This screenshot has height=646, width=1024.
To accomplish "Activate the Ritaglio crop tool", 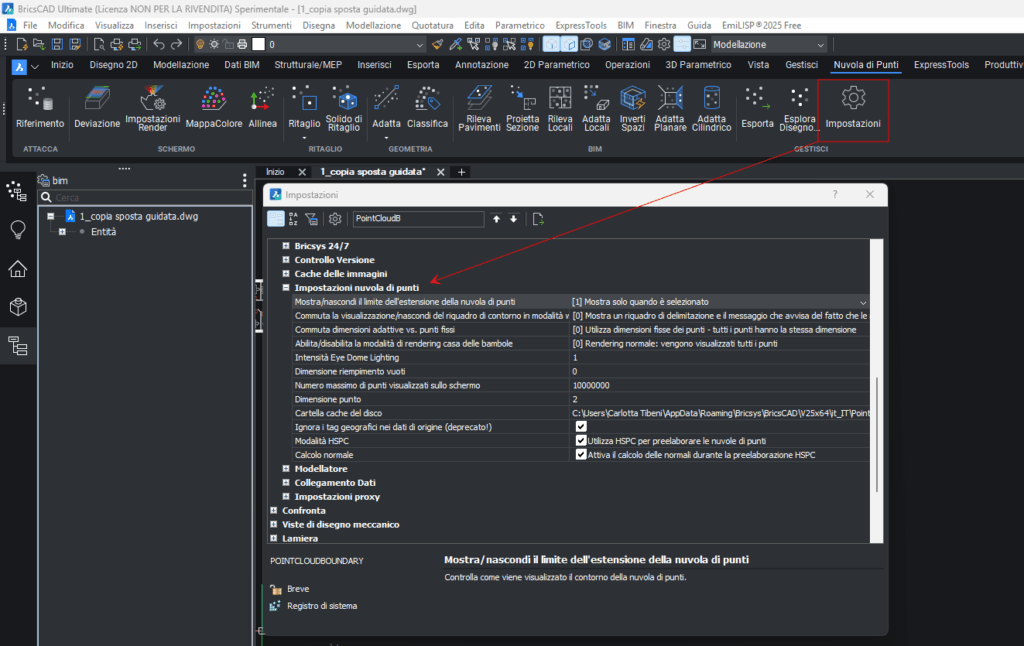I will pos(304,108).
